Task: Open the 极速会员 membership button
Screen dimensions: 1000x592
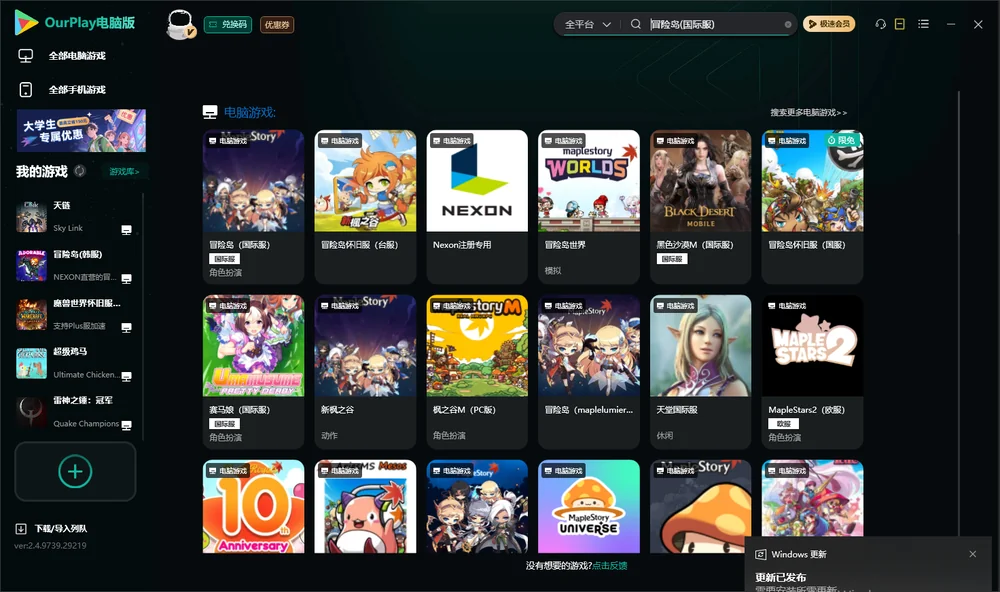Action: point(829,24)
